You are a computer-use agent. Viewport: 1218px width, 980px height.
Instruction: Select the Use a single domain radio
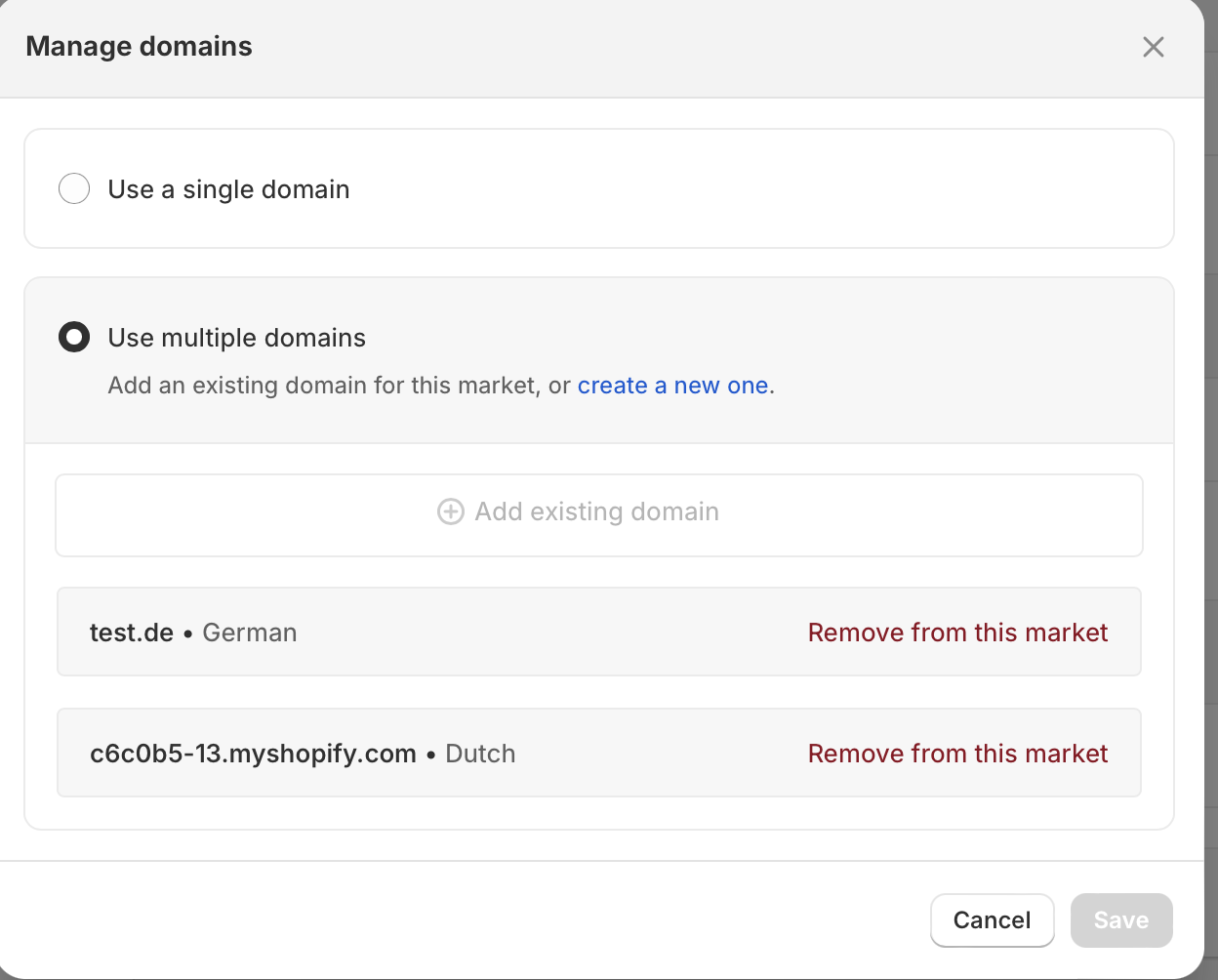click(x=74, y=188)
